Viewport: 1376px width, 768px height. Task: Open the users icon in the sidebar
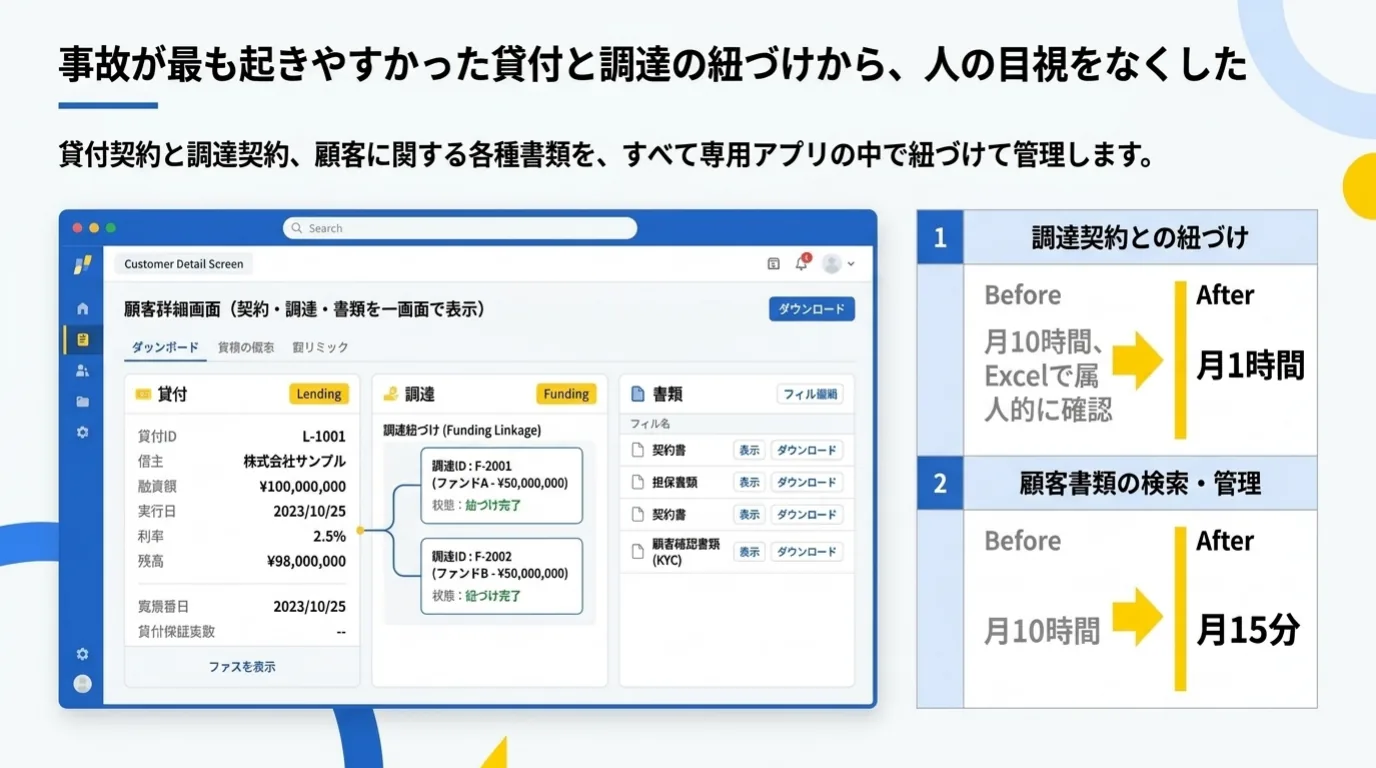[x=83, y=371]
